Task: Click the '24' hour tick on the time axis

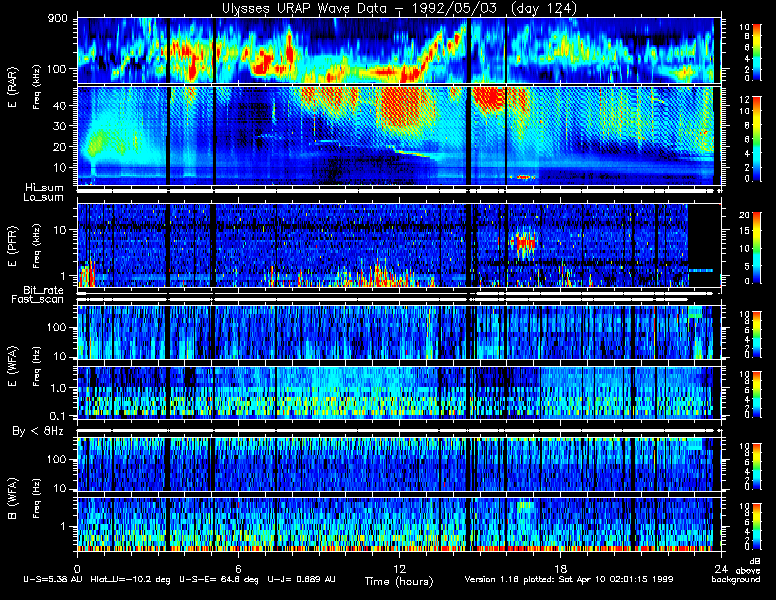Action: (x=721, y=568)
